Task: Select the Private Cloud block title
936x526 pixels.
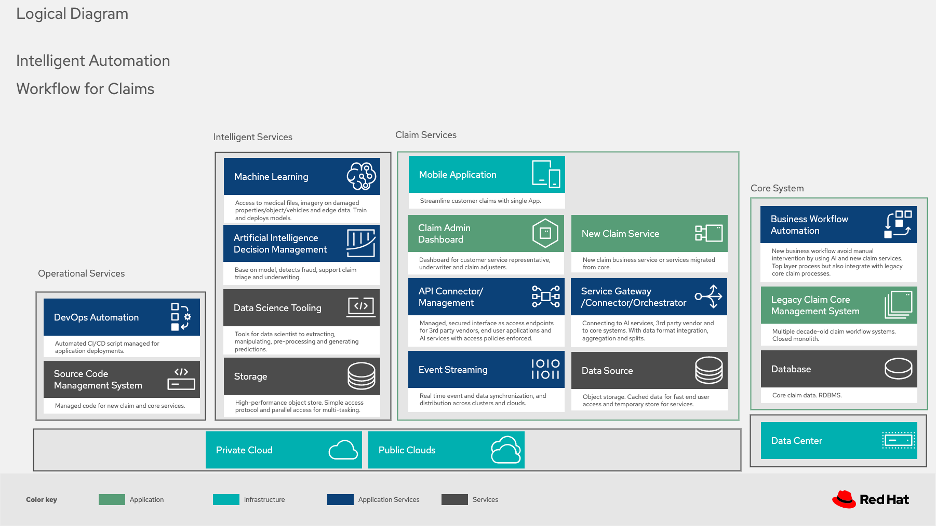Action: click(244, 450)
